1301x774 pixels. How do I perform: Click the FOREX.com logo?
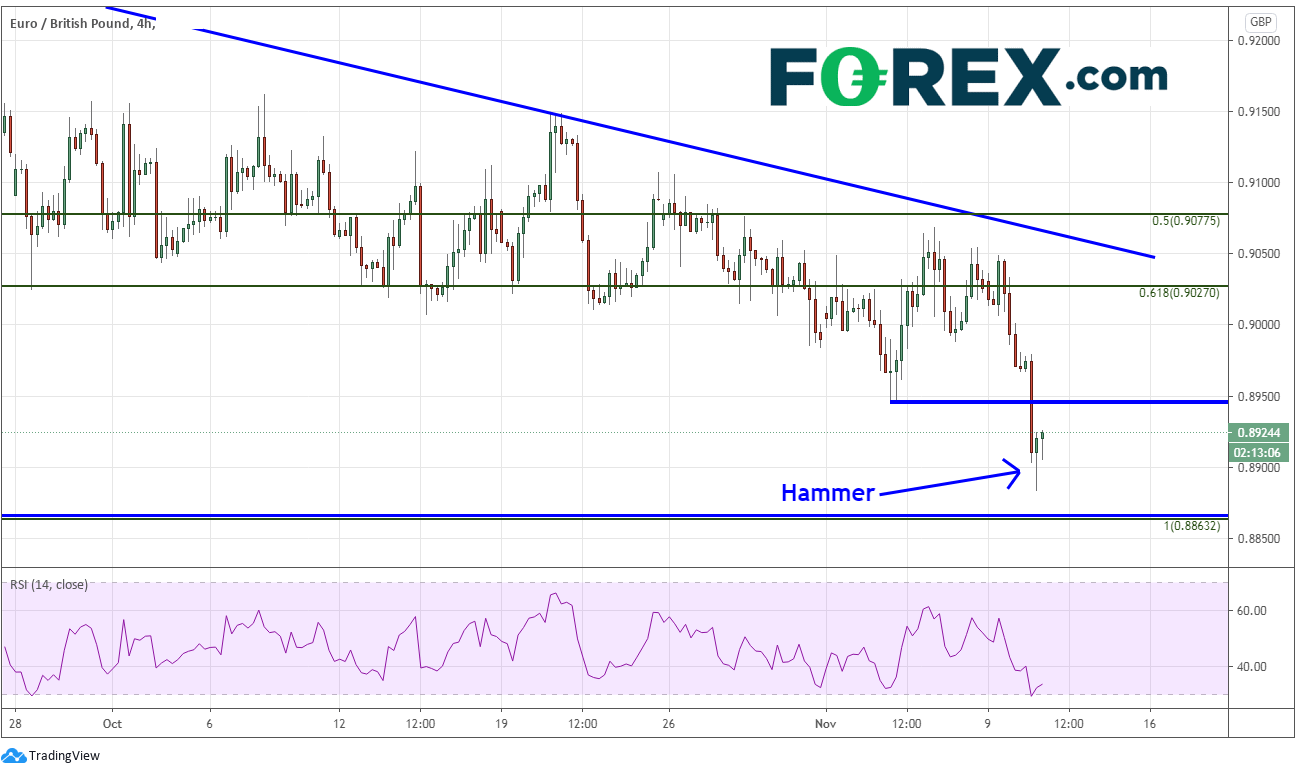click(x=968, y=77)
